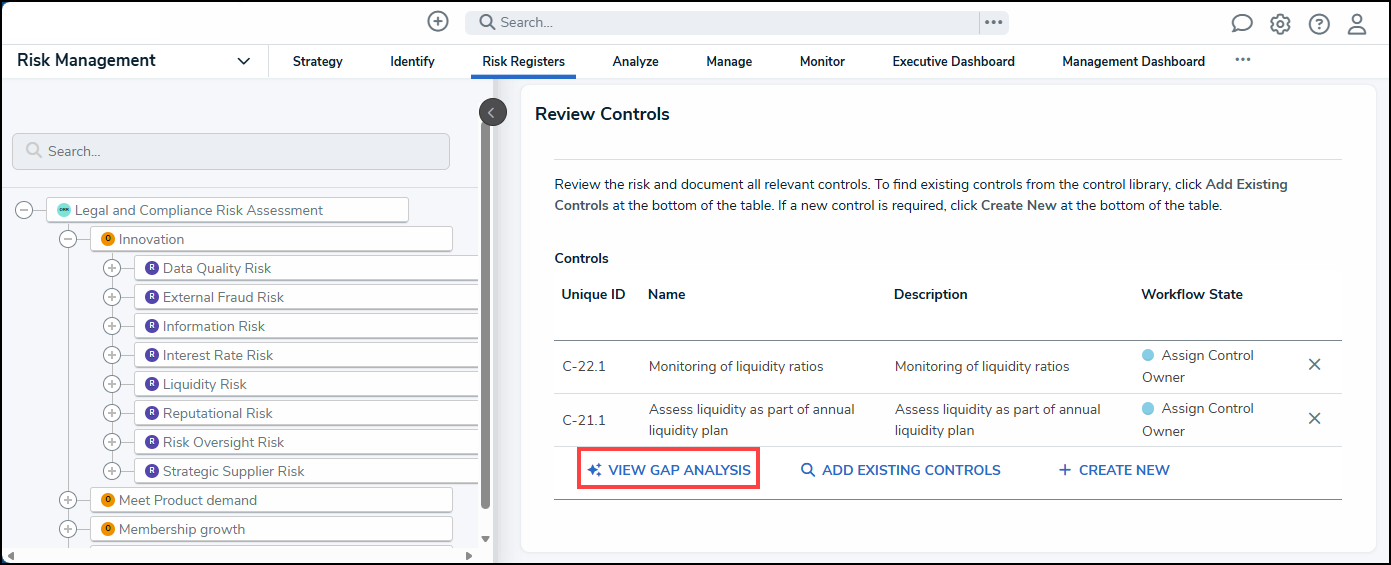This screenshot has height=565, width=1391.
Task: Open the Monitor tab
Action: click(822, 61)
